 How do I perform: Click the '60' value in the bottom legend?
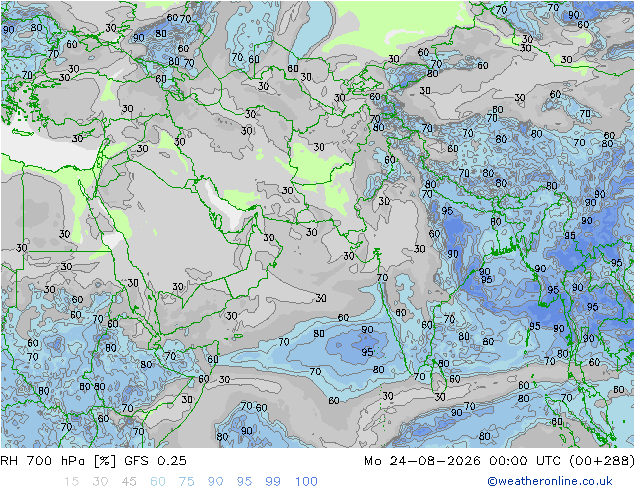pos(158,482)
